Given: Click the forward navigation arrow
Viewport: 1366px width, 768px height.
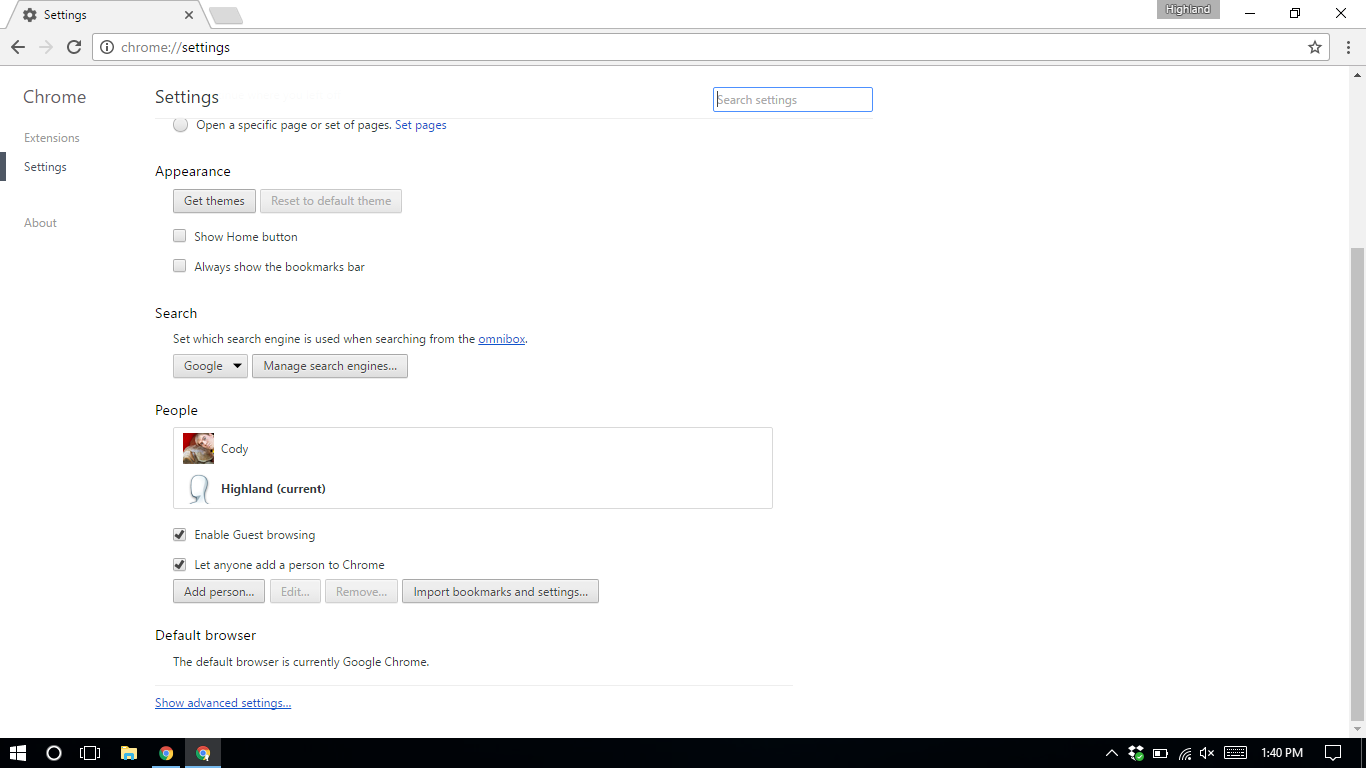Looking at the screenshot, I should [x=46, y=47].
